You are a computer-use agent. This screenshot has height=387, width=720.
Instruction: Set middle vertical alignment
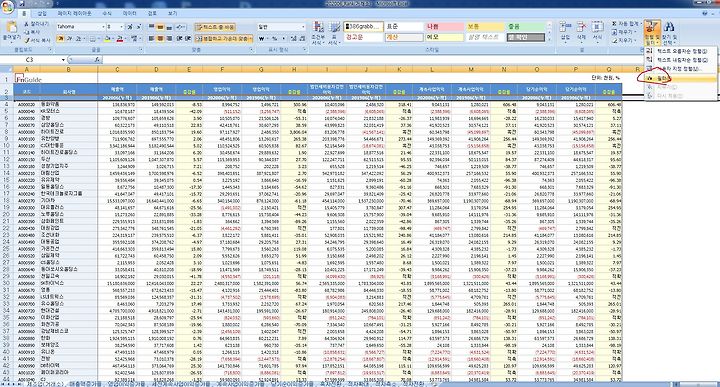160,27
